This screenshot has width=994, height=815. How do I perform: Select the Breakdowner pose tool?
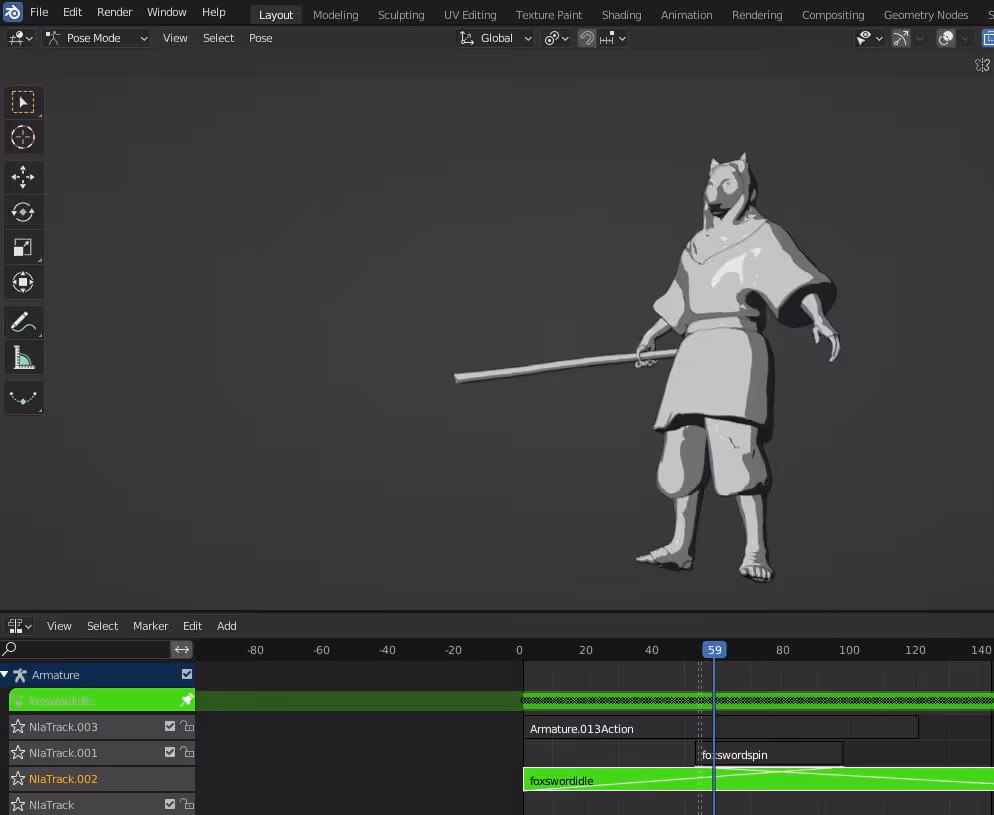pos(23,398)
